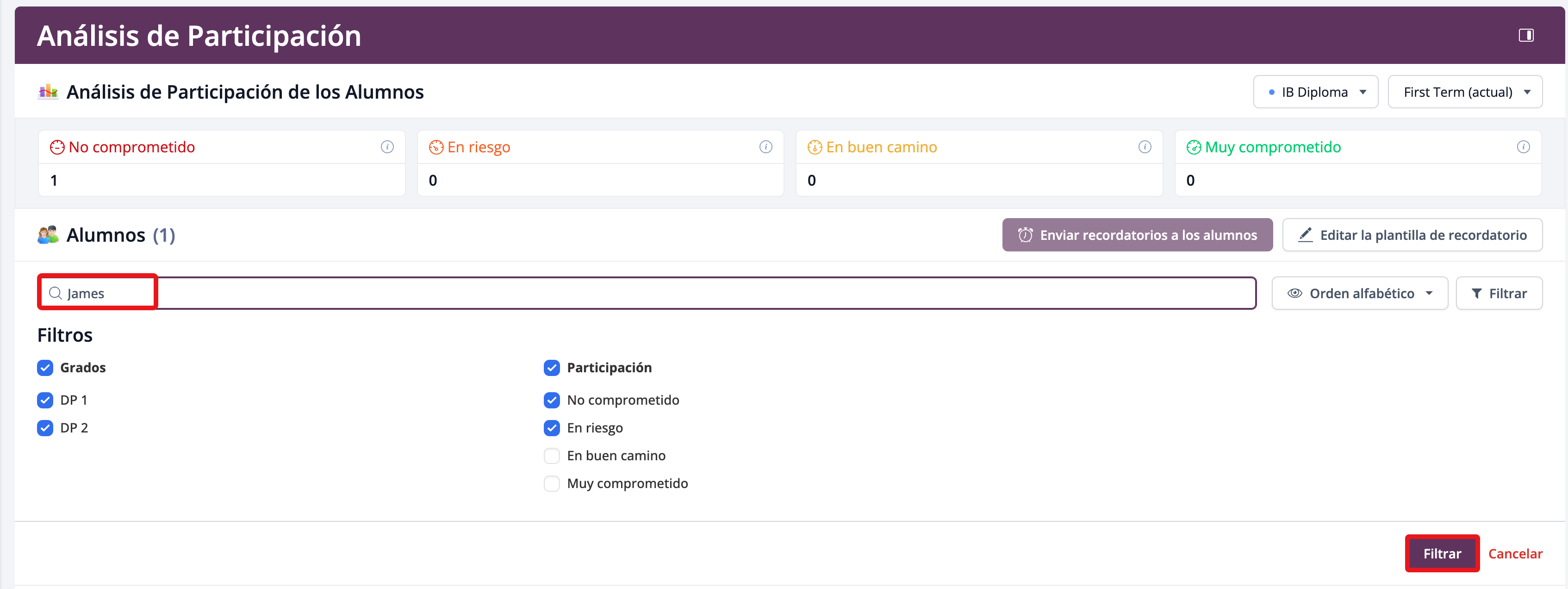Click info icon on En riesgo card
This screenshot has height=589, width=1568.
click(x=766, y=147)
